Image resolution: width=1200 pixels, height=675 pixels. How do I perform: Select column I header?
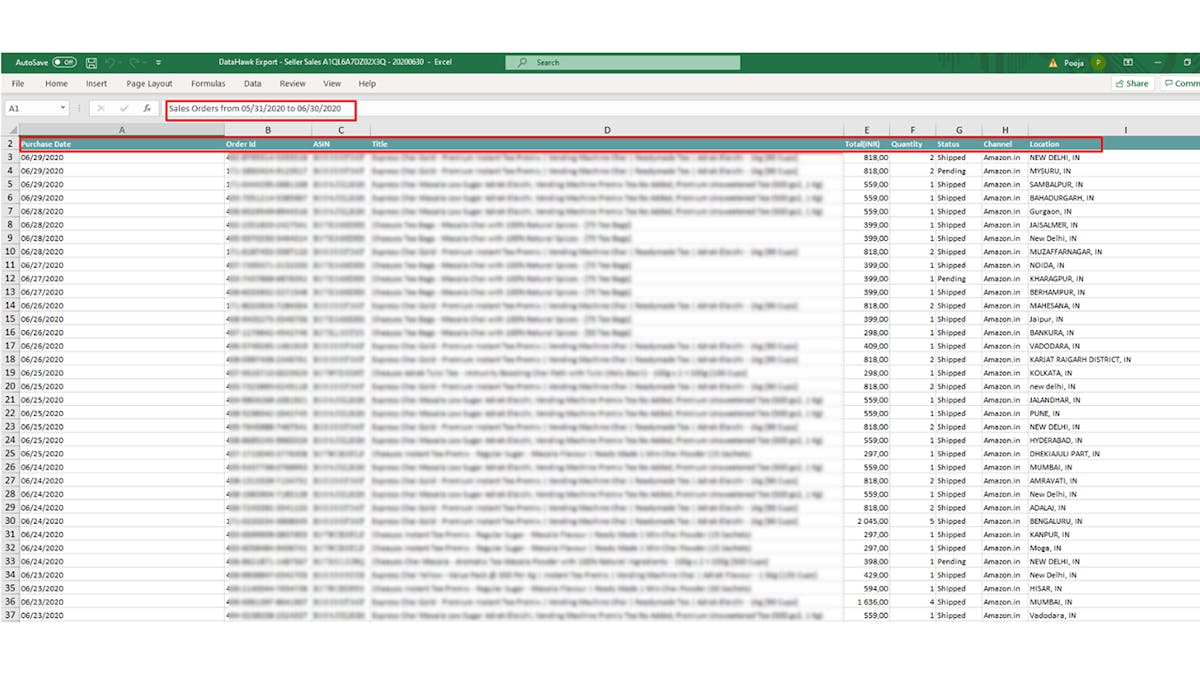pyautogui.click(x=1126, y=130)
